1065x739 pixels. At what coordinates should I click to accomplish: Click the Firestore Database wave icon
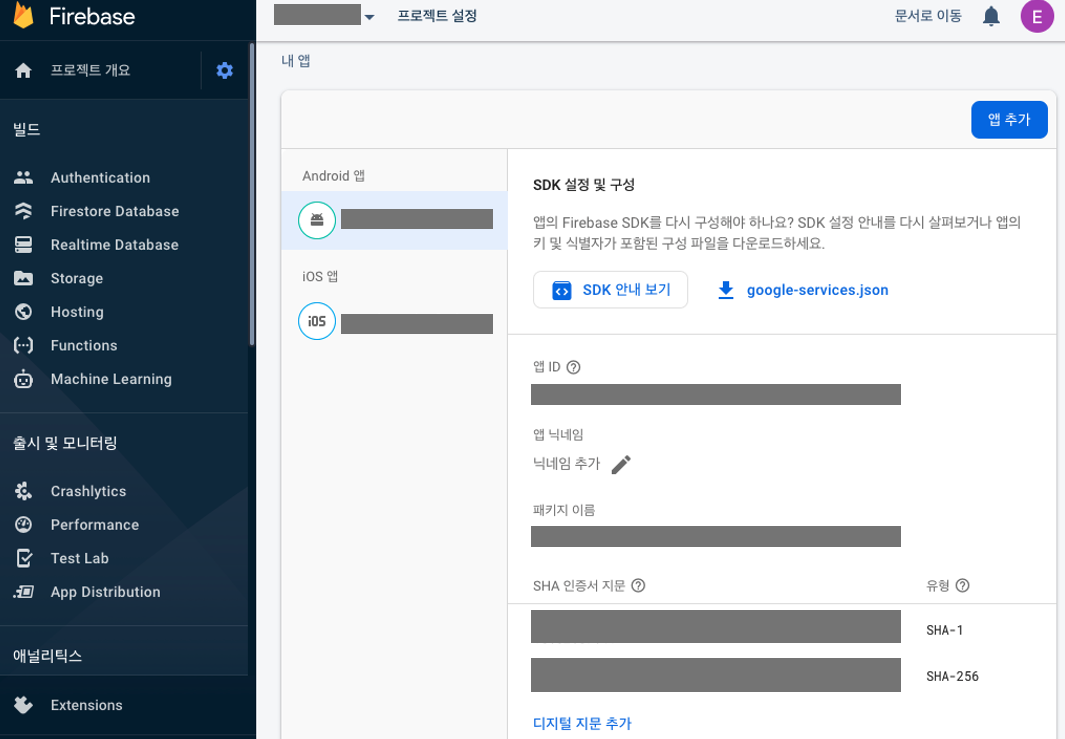pyautogui.click(x=23, y=211)
